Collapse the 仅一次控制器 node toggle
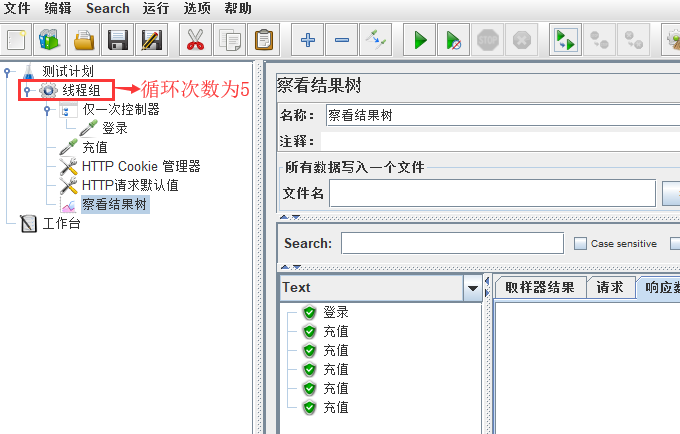Screen dimensions: 680x434 pyautogui.click(x=46, y=110)
